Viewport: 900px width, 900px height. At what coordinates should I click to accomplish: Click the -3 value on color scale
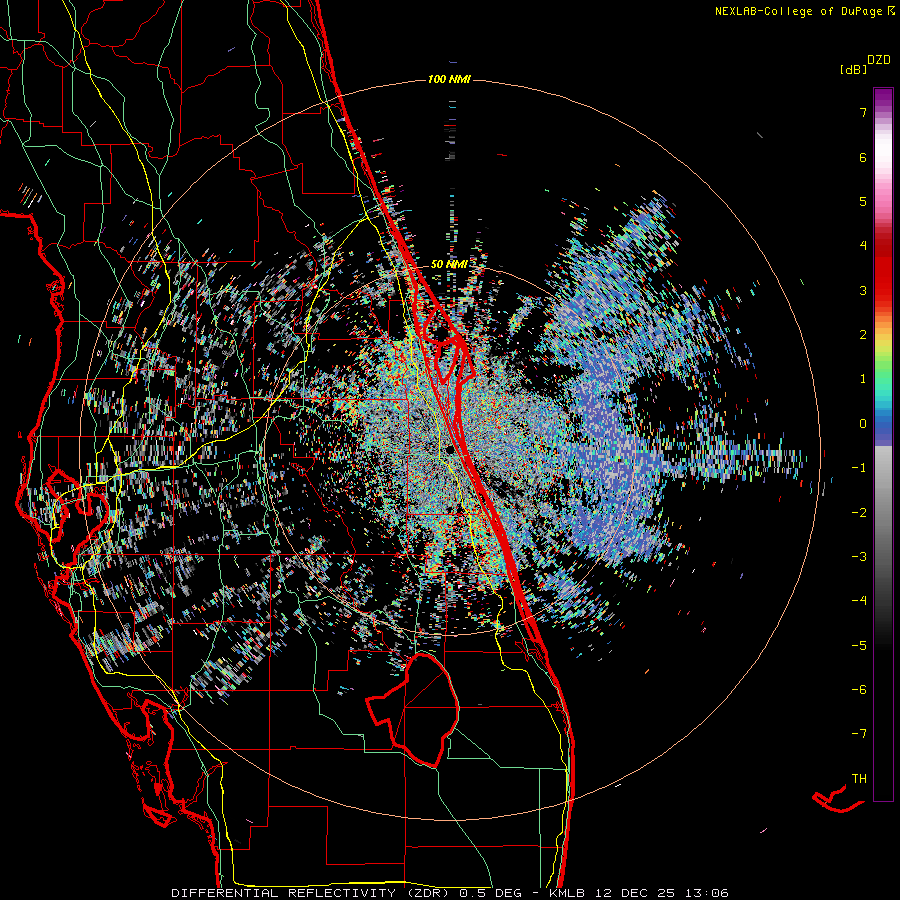859,557
